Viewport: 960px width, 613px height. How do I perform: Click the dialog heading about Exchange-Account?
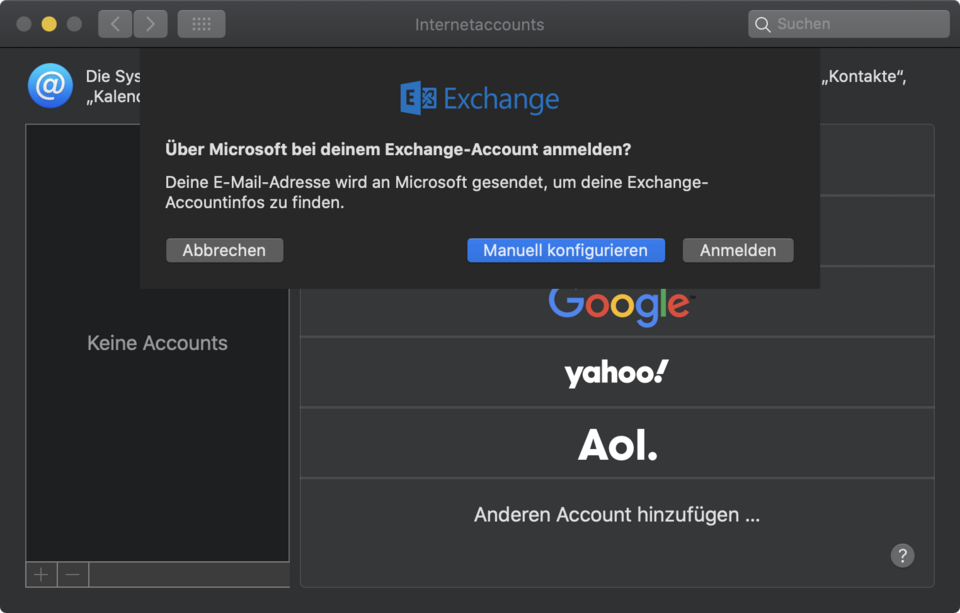click(x=398, y=149)
